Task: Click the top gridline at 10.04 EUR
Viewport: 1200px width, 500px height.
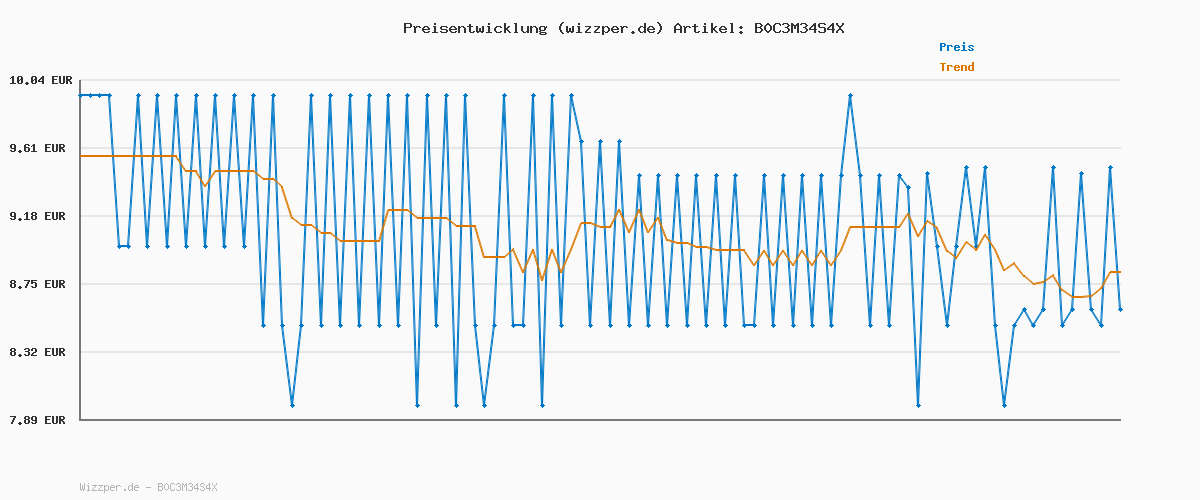Action: click(x=600, y=80)
